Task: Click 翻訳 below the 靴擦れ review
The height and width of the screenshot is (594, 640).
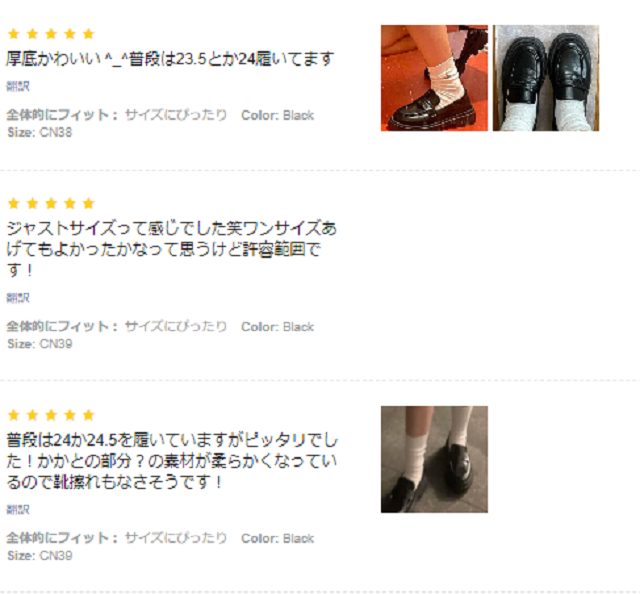Action: coord(18,509)
